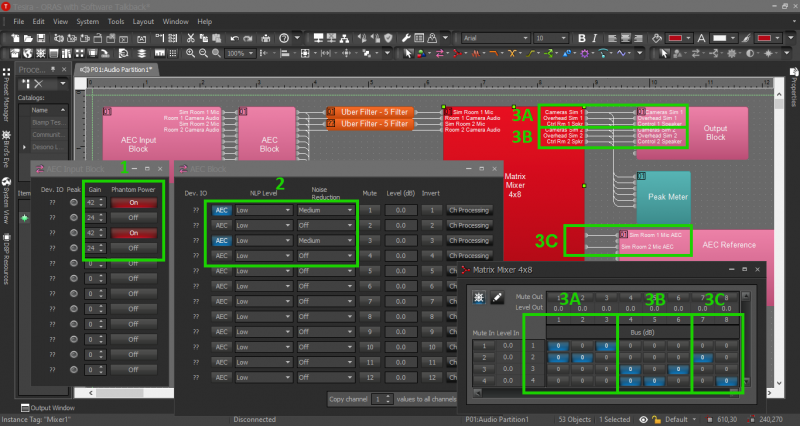The height and width of the screenshot is (426, 800).
Task: Click the white text color swatch
Action: (719, 38)
